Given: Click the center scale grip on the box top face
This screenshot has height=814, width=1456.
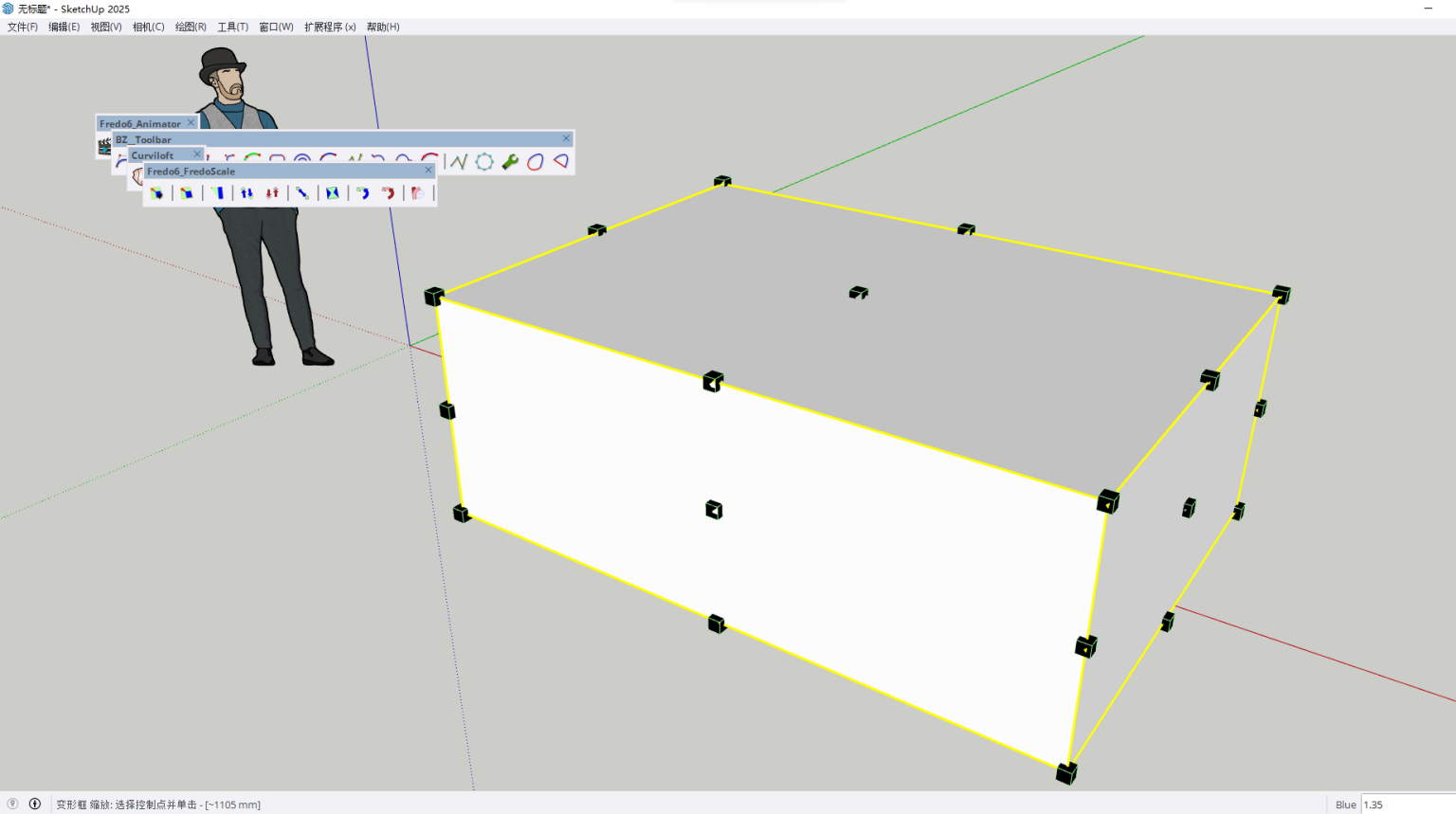Looking at the screenshot, I should point(858,292).
